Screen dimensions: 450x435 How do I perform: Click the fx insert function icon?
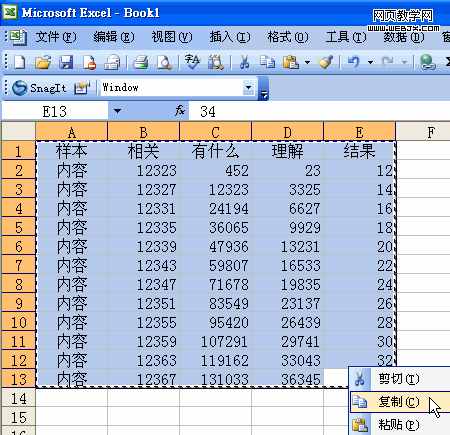pyautogui.click(x=180, y=110)
